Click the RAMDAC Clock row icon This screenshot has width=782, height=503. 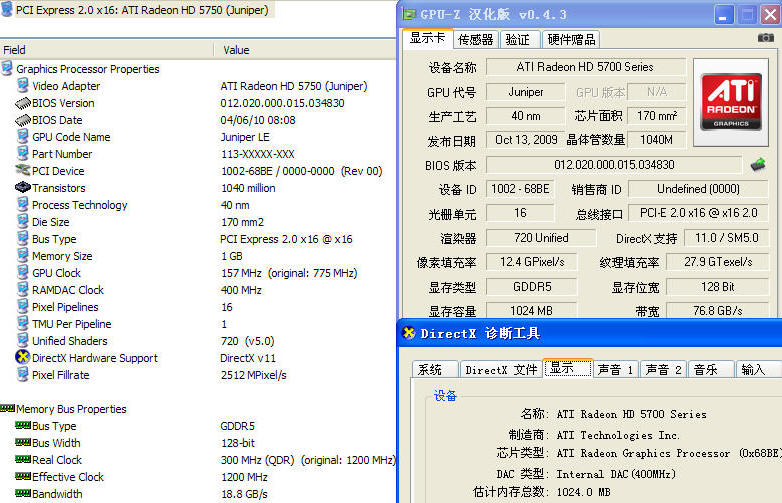coord(23,289)
